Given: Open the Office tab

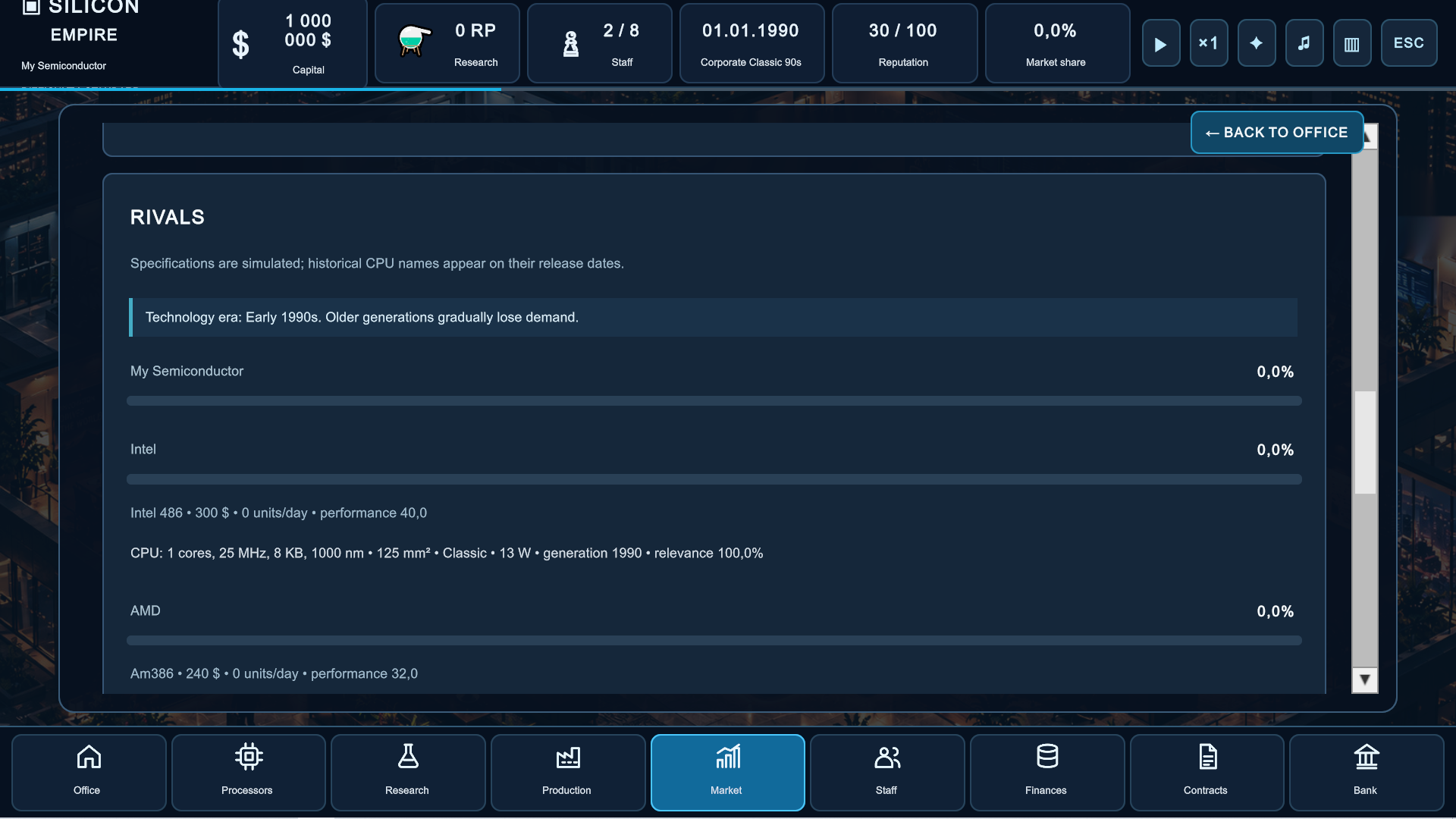Looking at the screenshot, I should [89, 772].
